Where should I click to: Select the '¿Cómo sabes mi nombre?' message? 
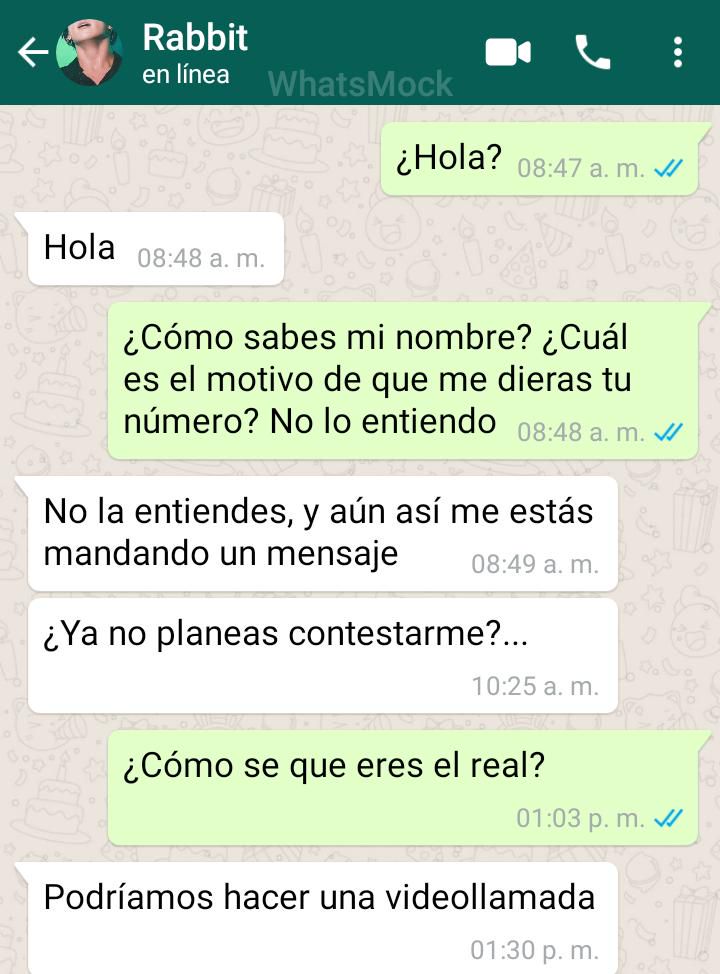point(403,381)
